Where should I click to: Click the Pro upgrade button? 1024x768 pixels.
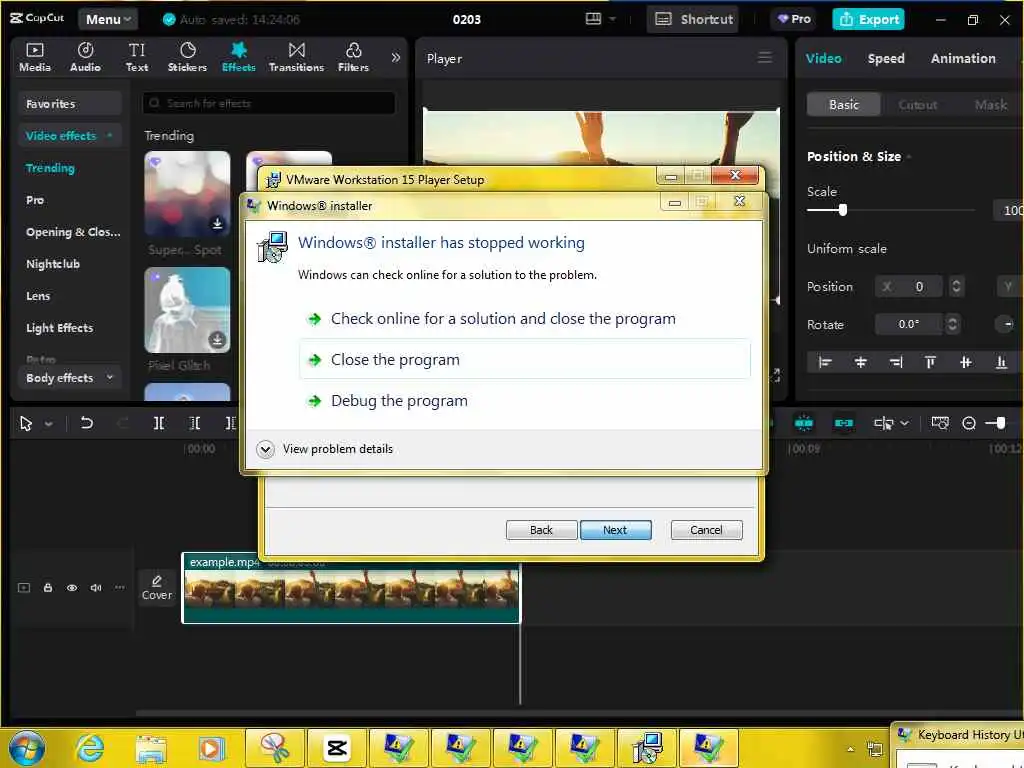tap(794, 19)
